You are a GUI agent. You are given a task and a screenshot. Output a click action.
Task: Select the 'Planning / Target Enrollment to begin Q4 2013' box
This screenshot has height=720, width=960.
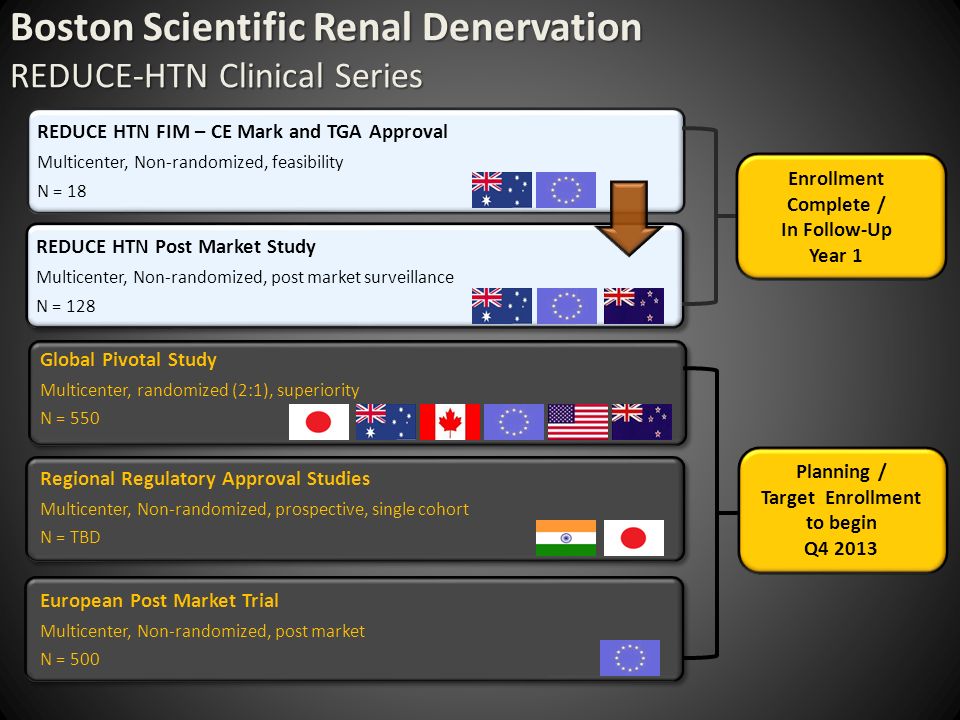[x=842, y=510]
